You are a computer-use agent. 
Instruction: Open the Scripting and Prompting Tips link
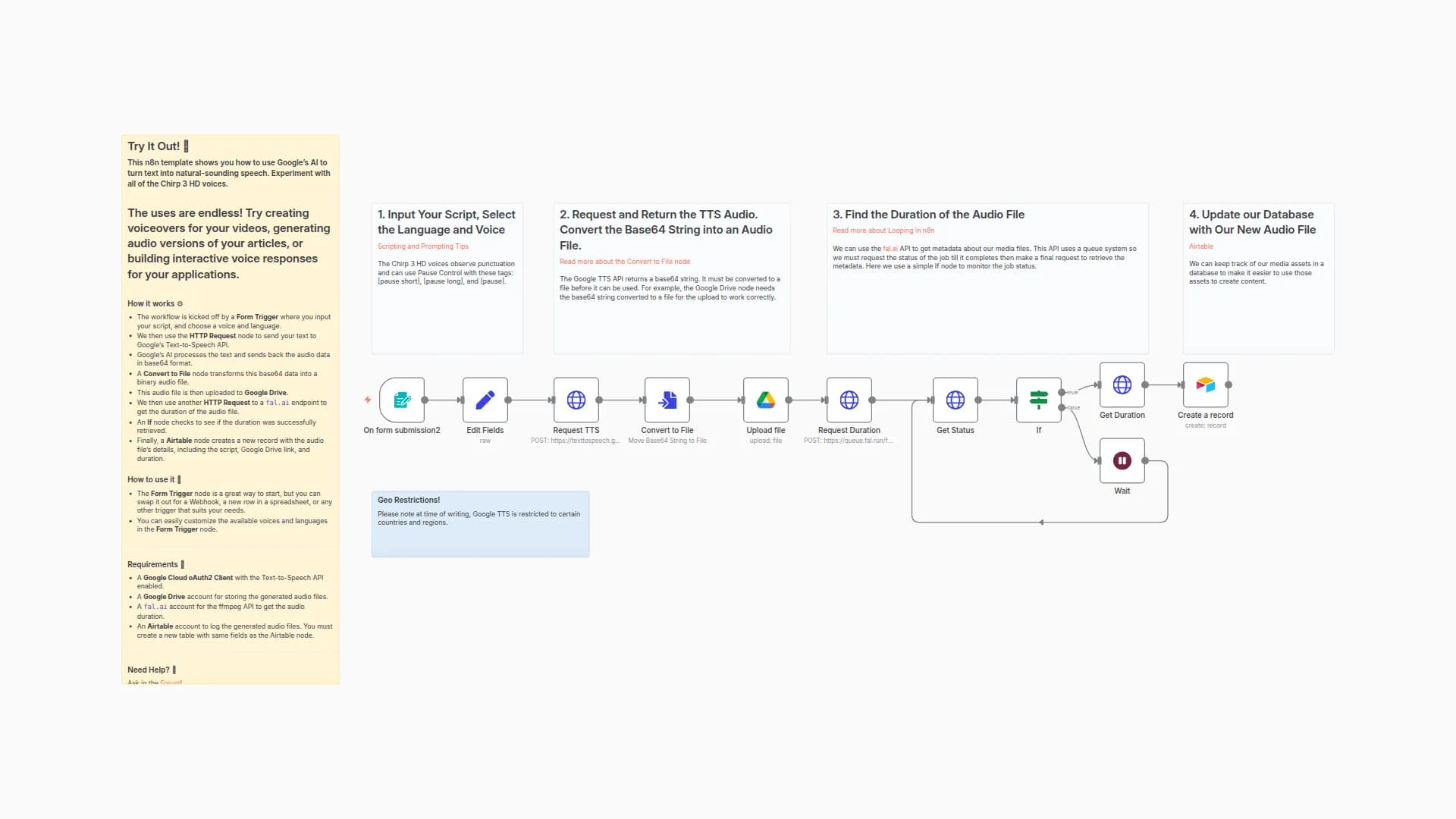coord(423,246)
